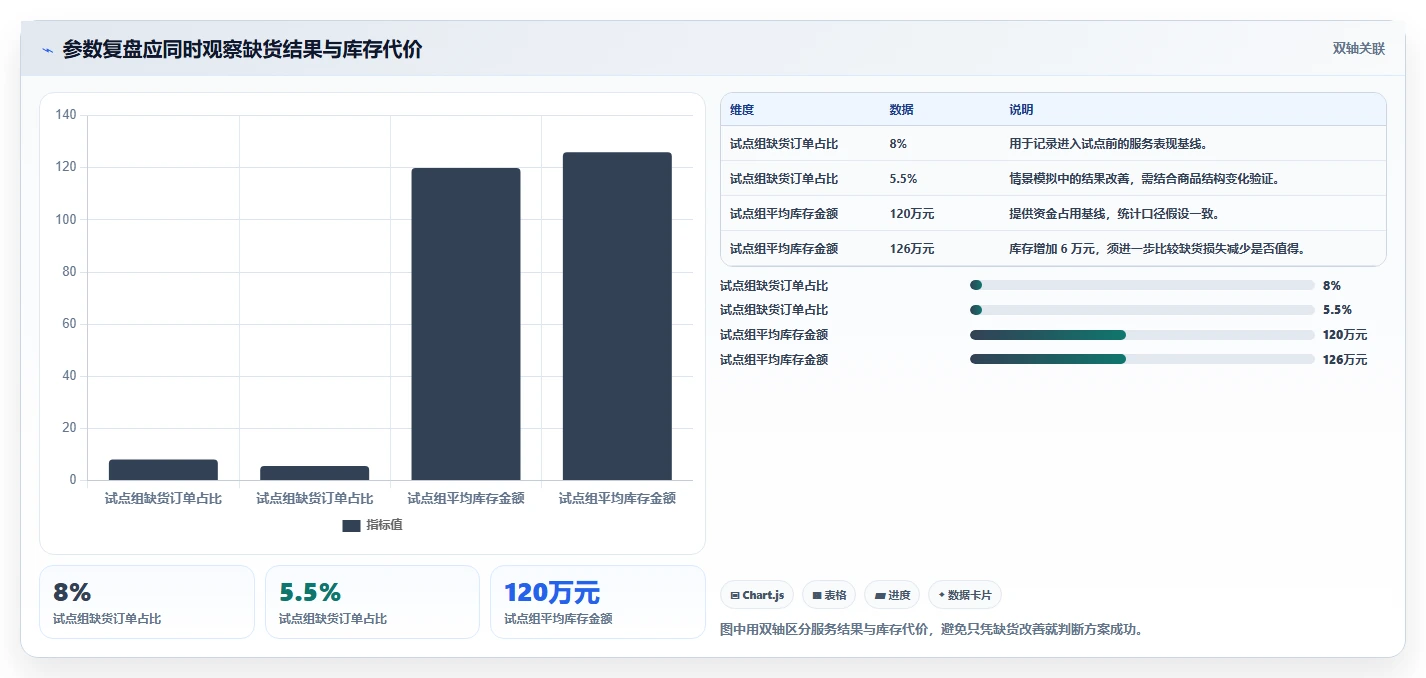The height and width of the screenshot is (678, 1426).
Task: Click the panel title 参数复盘应同时观察缺货结果与库存代价
Action: (x=242, y=49)
